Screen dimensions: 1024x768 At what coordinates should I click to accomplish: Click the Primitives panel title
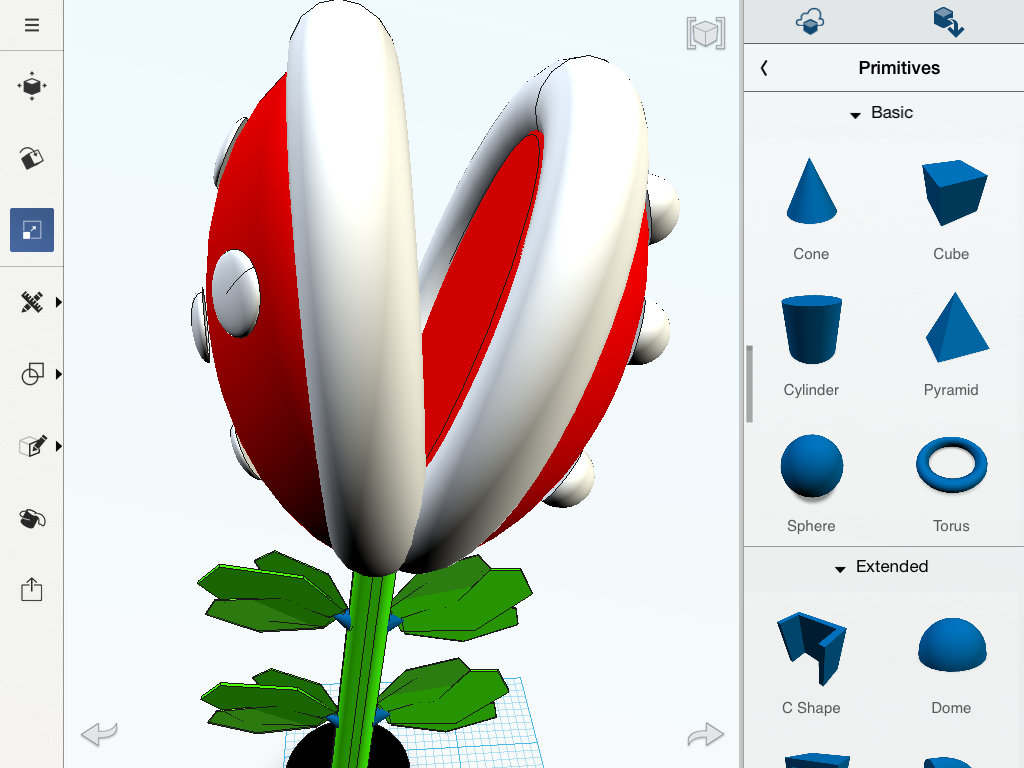point(899,68)
